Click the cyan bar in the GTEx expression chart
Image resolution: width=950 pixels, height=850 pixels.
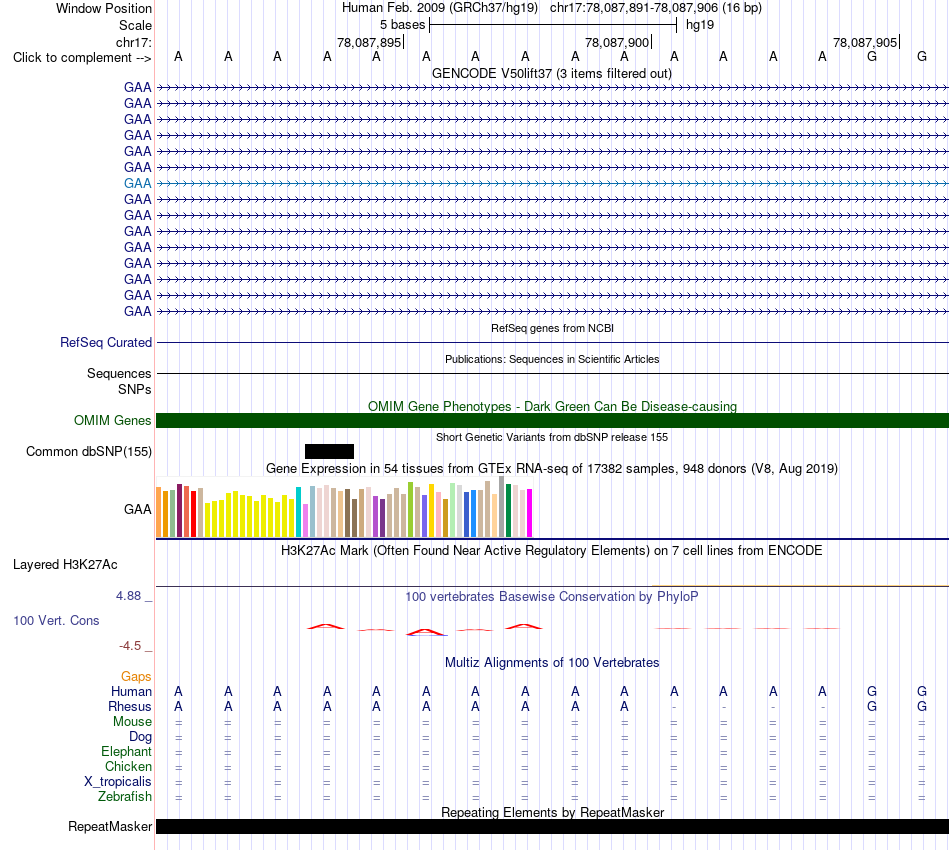click(x=298, y=512)
